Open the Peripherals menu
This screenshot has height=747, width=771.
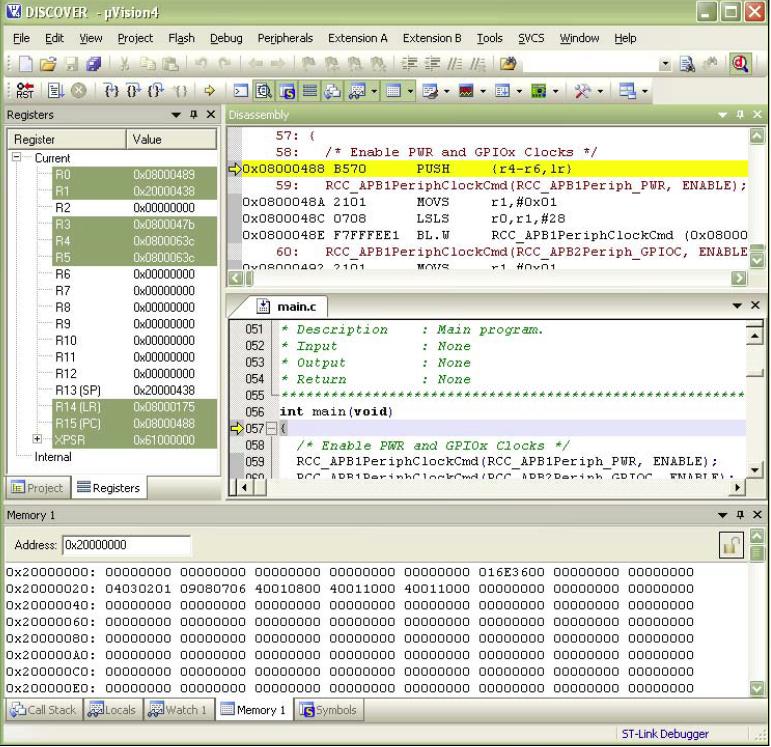pyautogui.click(x=285, y=38)
